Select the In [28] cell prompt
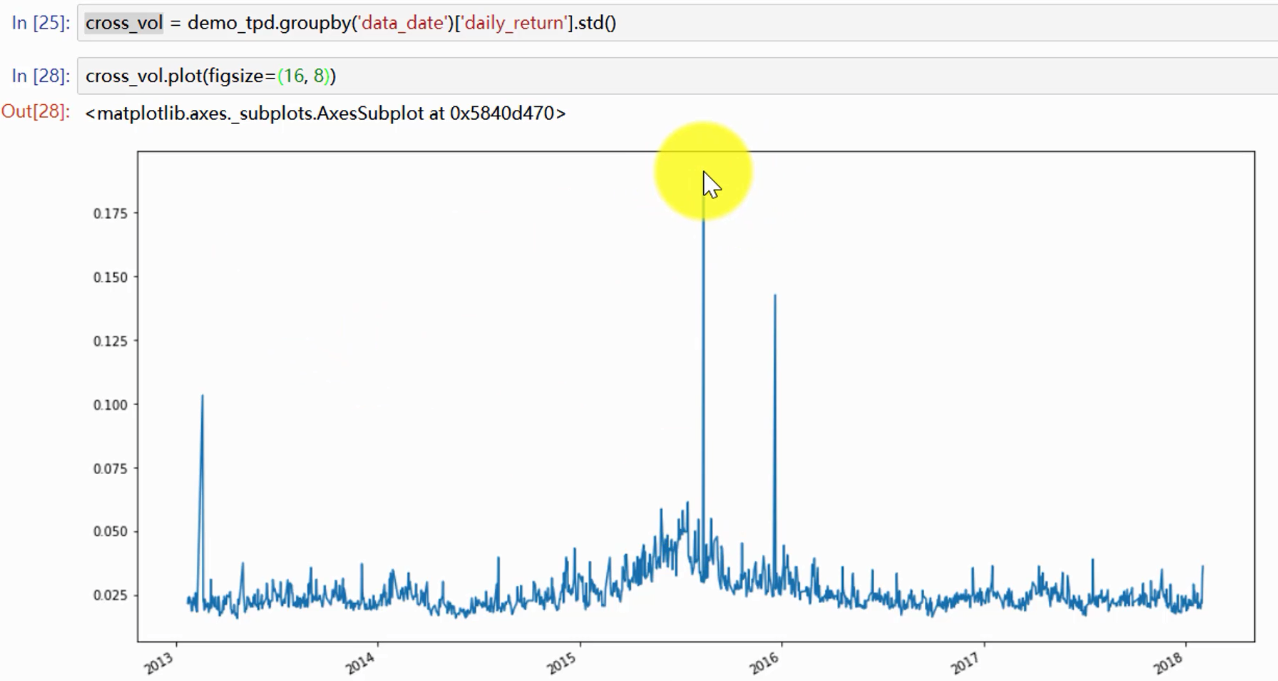This screenshot has height=681, width=1278. click(x=40, y=76)
